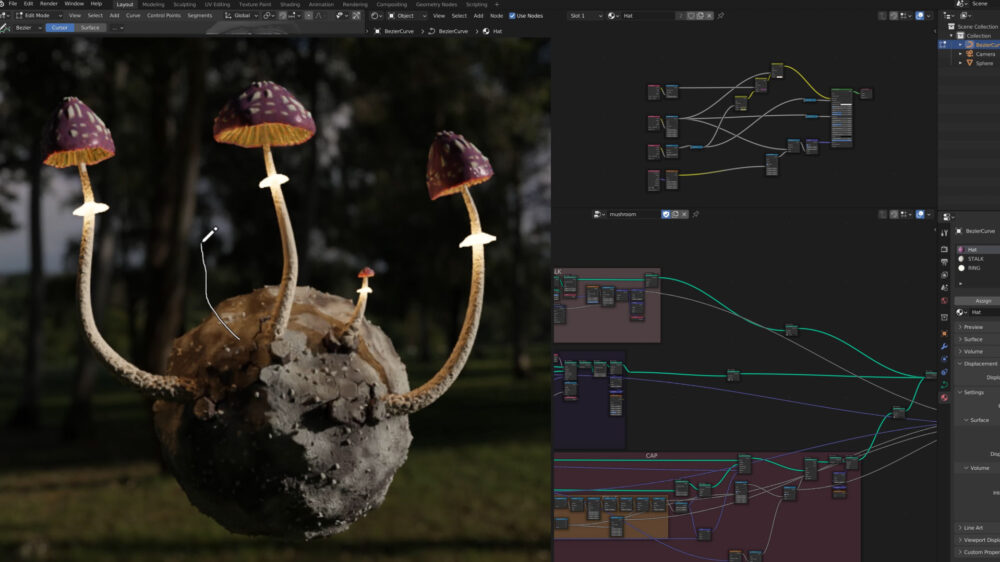Expand the Sphere item in outliner
Image resolution: width=1000 pixels, height=562 pixels.
coord(960,63)
